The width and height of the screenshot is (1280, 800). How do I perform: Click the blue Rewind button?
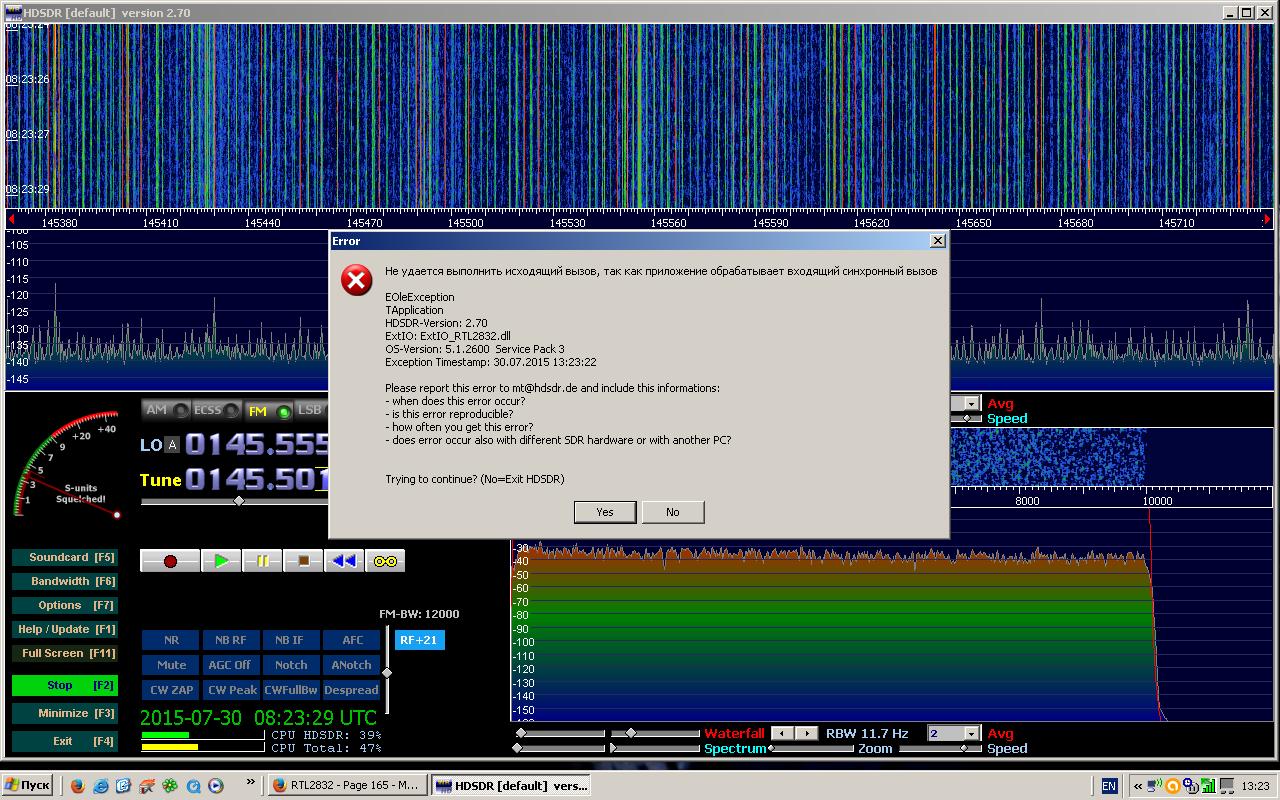coord(344,561)
